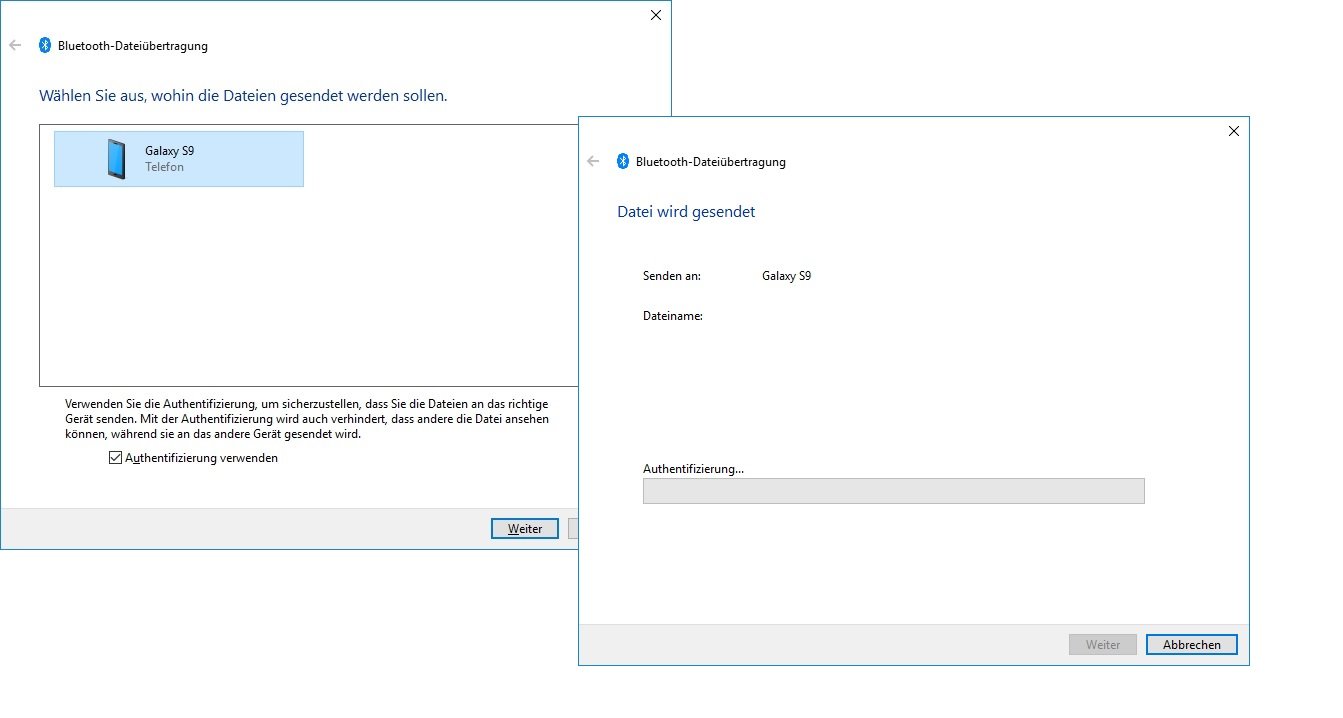Click the 'Telefon' label under Galaxy S9

click(x=164, y=167)
